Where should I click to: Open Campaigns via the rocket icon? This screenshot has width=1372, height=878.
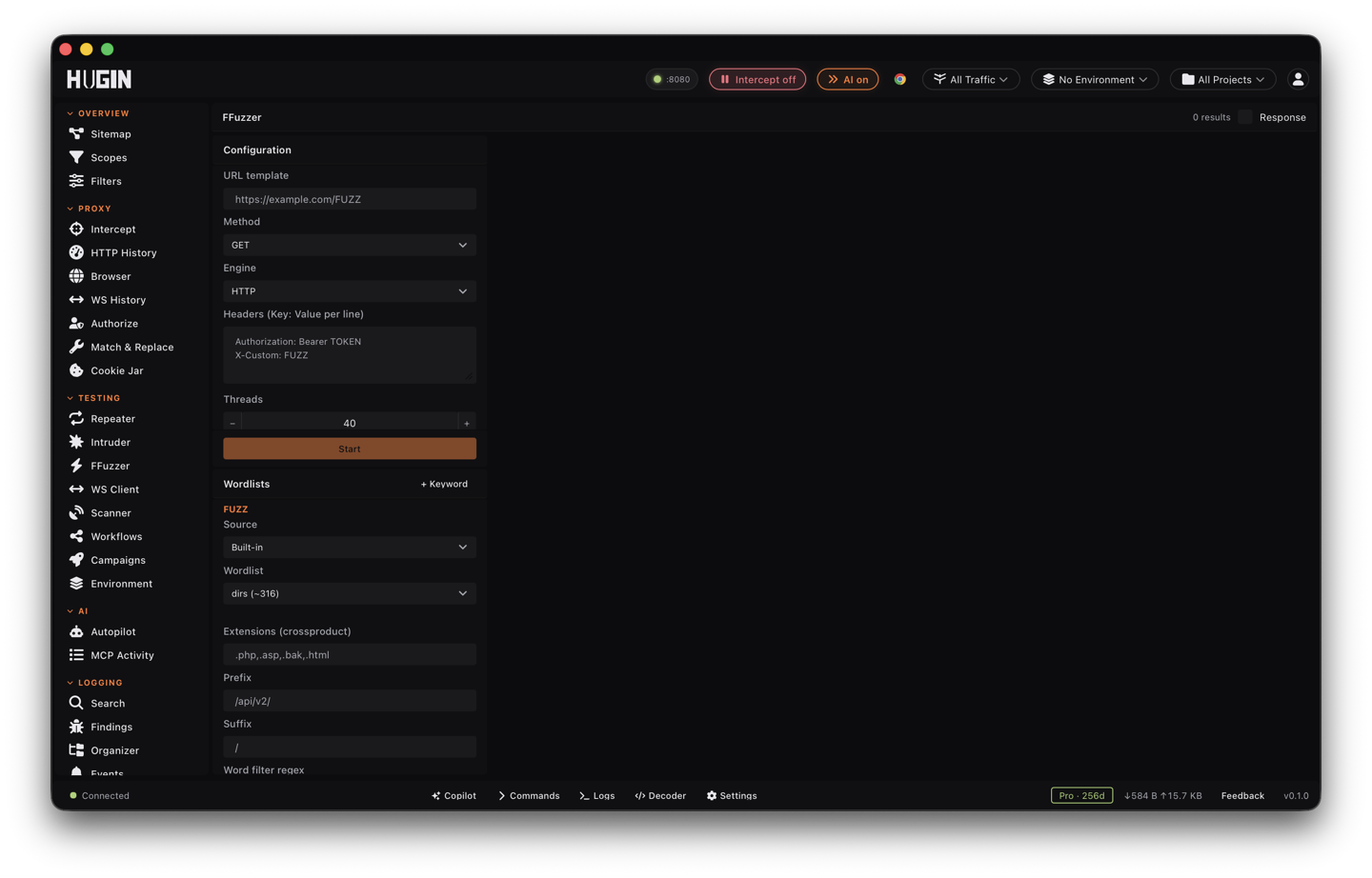[76, 560]
